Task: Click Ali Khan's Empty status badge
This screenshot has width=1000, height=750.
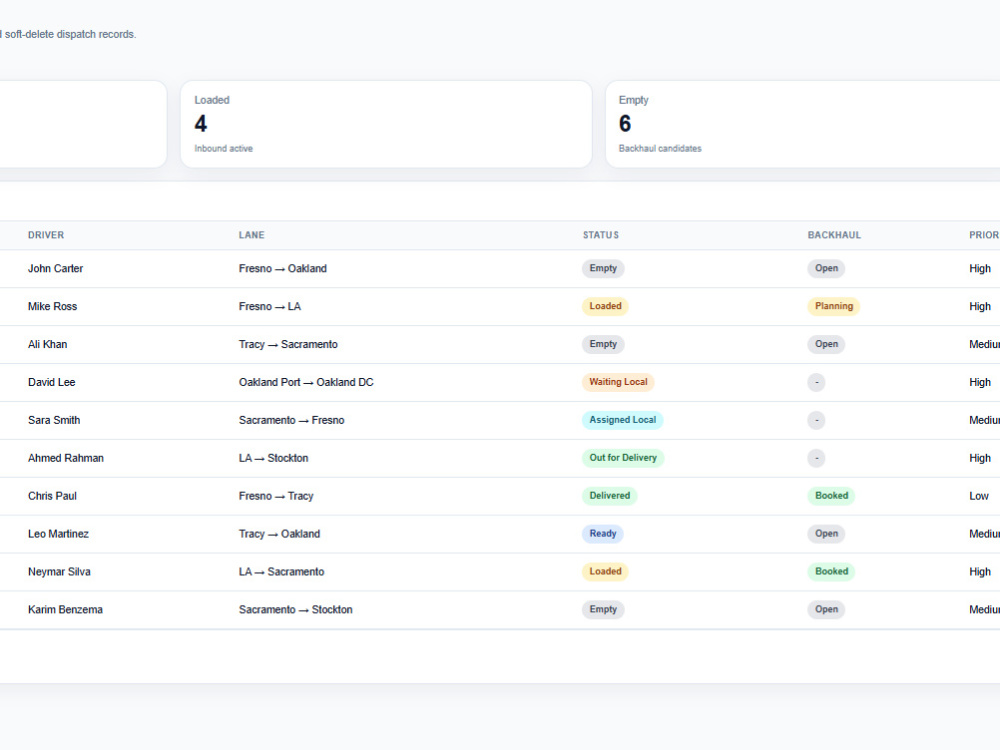Action: (x=603, y=344)
